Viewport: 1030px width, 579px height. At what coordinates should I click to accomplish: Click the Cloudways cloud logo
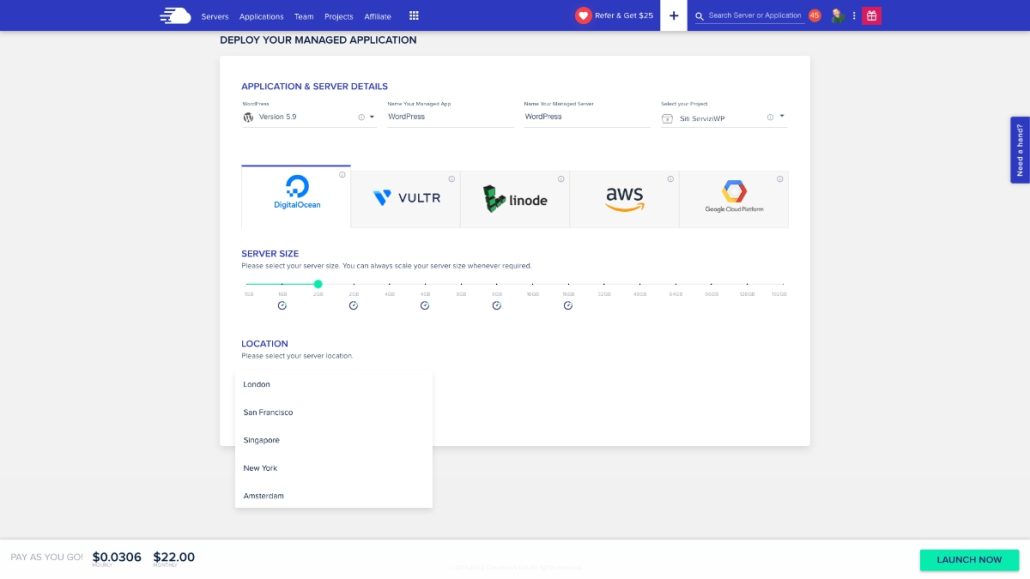(174, 15)
